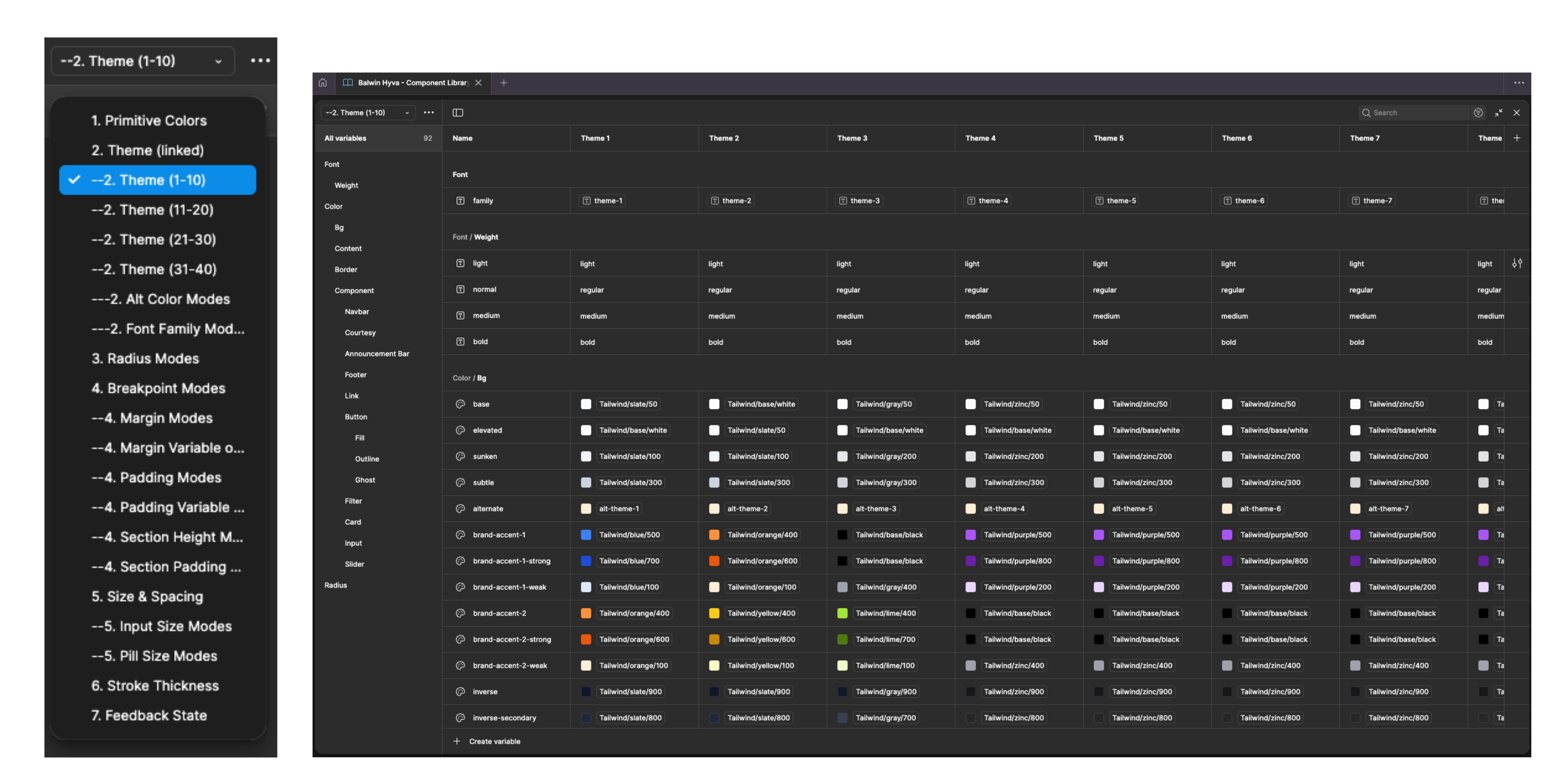The height and width of the screenshot is (784, 1568).
Task: Open collection options three-dot menu in variables panel
Action: [x=429, y=113]
